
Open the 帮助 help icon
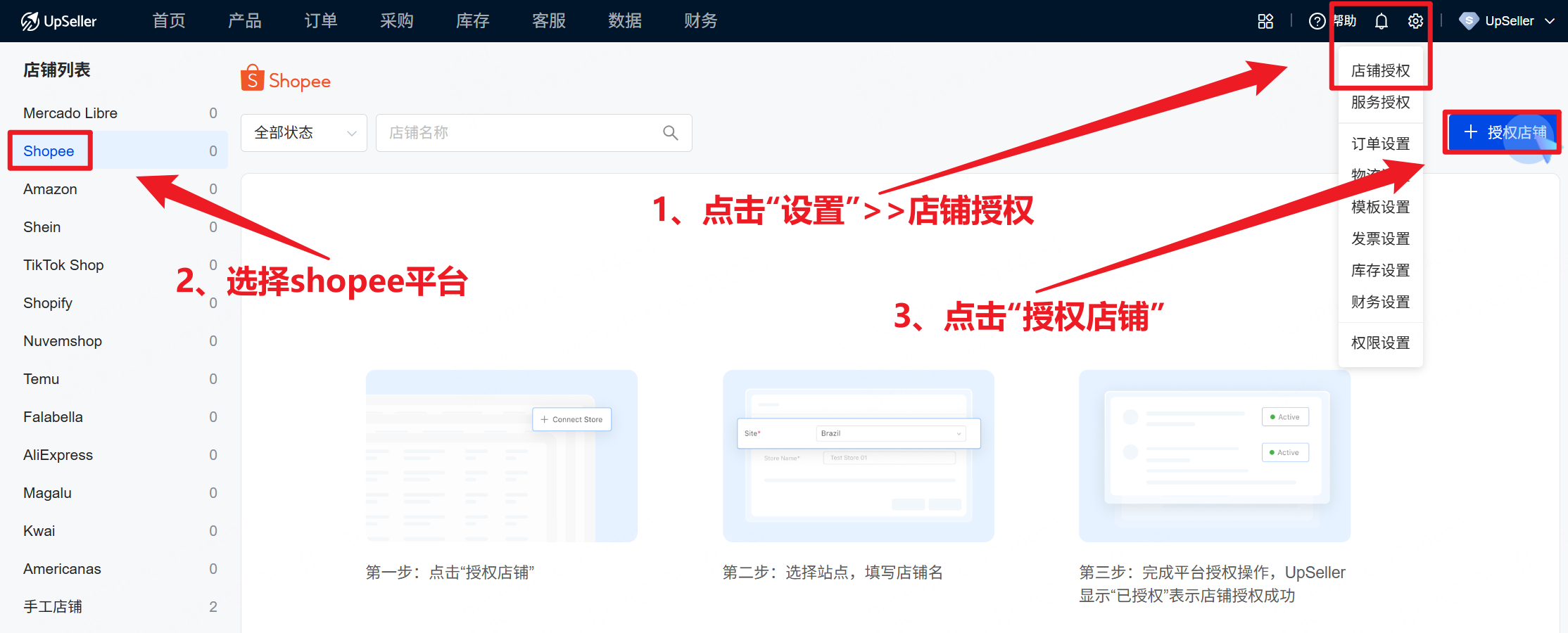point(1317,20)
